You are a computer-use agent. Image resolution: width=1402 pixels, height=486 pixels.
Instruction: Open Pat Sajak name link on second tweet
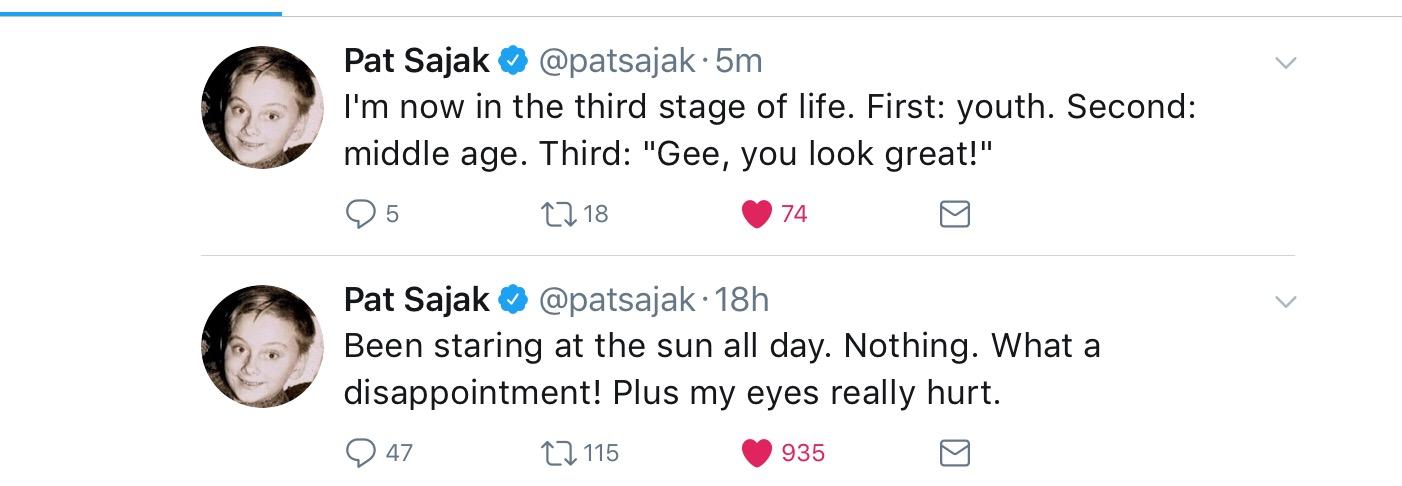pos(416,299)
